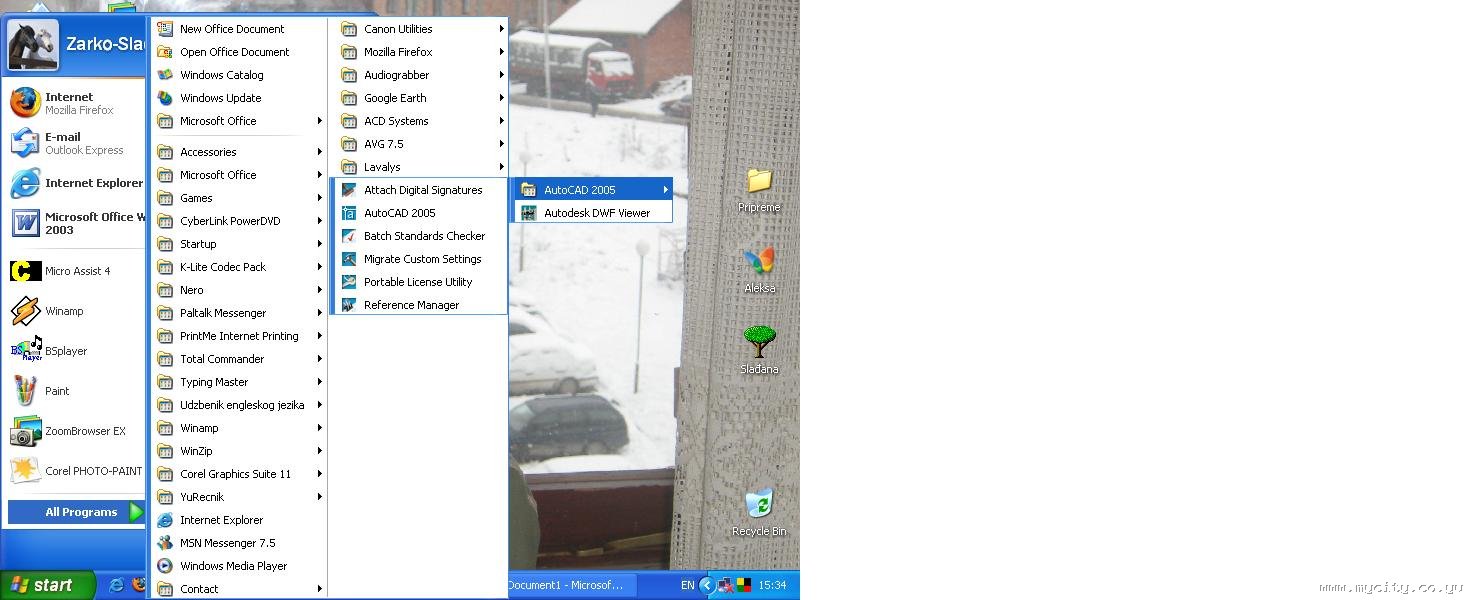Open Winamp from the recent programs list

point(76,311)
